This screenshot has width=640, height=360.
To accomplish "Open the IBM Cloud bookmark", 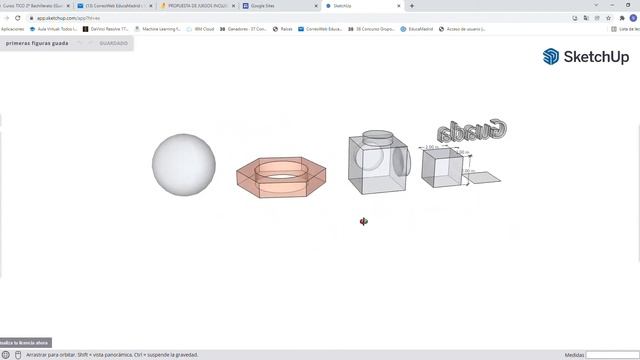I will click(x=200, y=29).
